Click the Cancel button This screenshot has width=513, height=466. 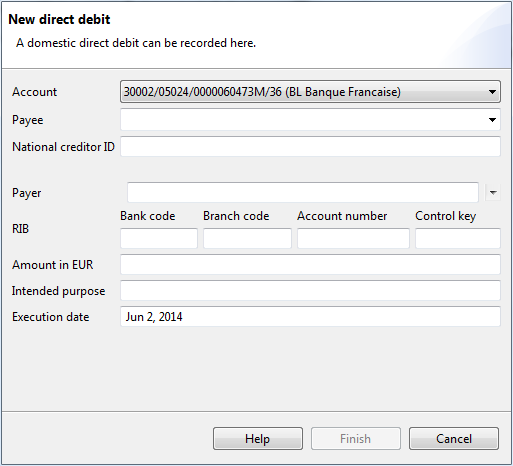pos(454,439)
